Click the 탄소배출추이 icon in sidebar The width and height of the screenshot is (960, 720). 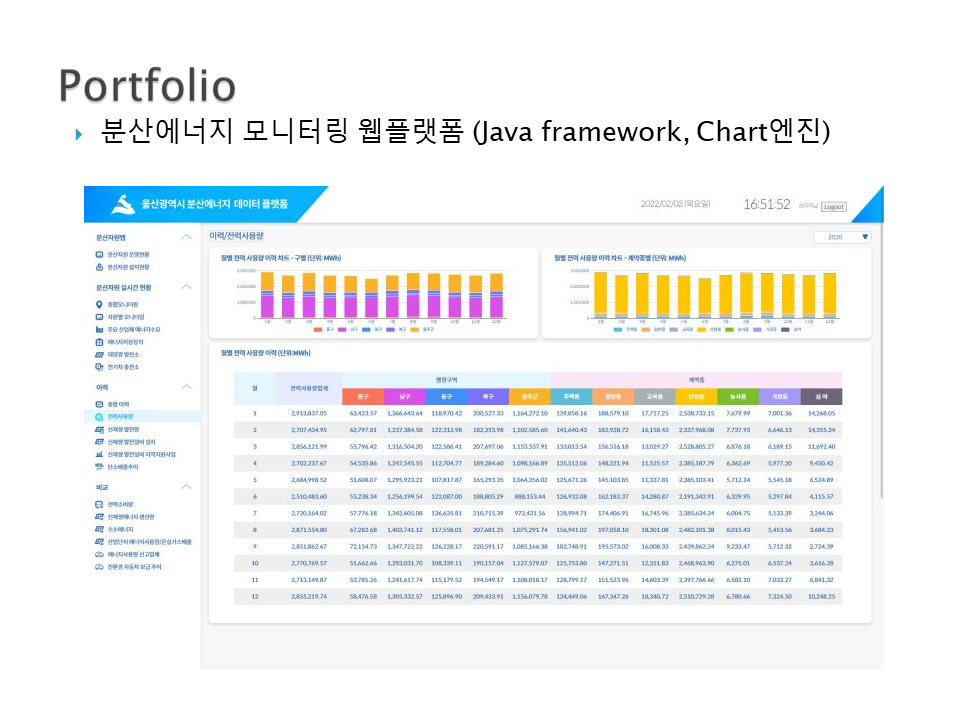[x=99, y=466]
